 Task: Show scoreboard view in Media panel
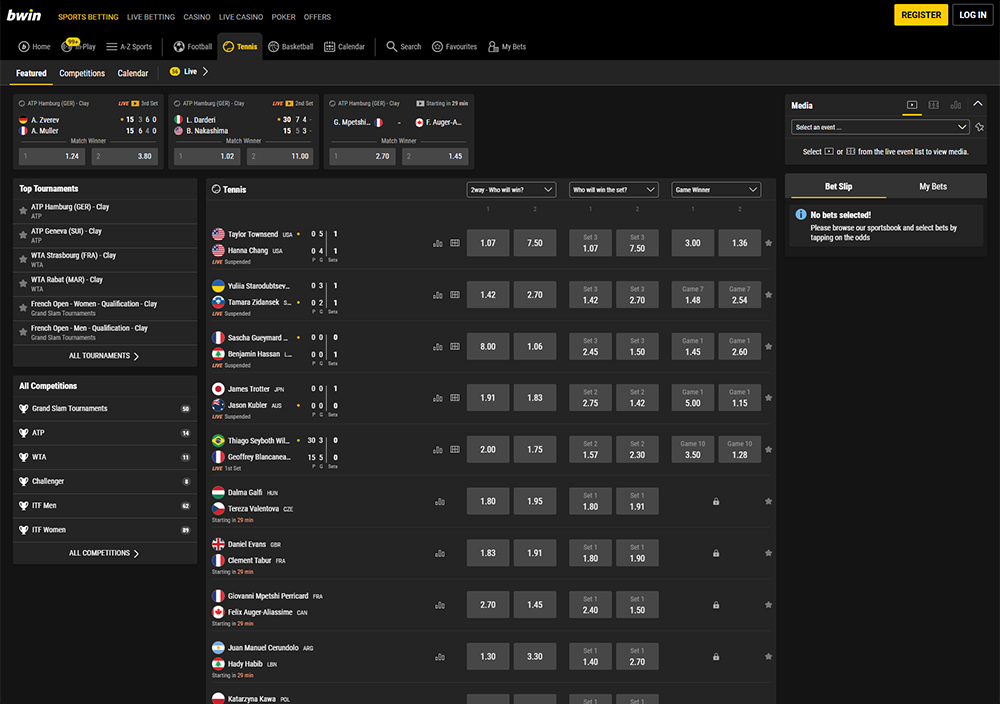[x=934, y=105]
